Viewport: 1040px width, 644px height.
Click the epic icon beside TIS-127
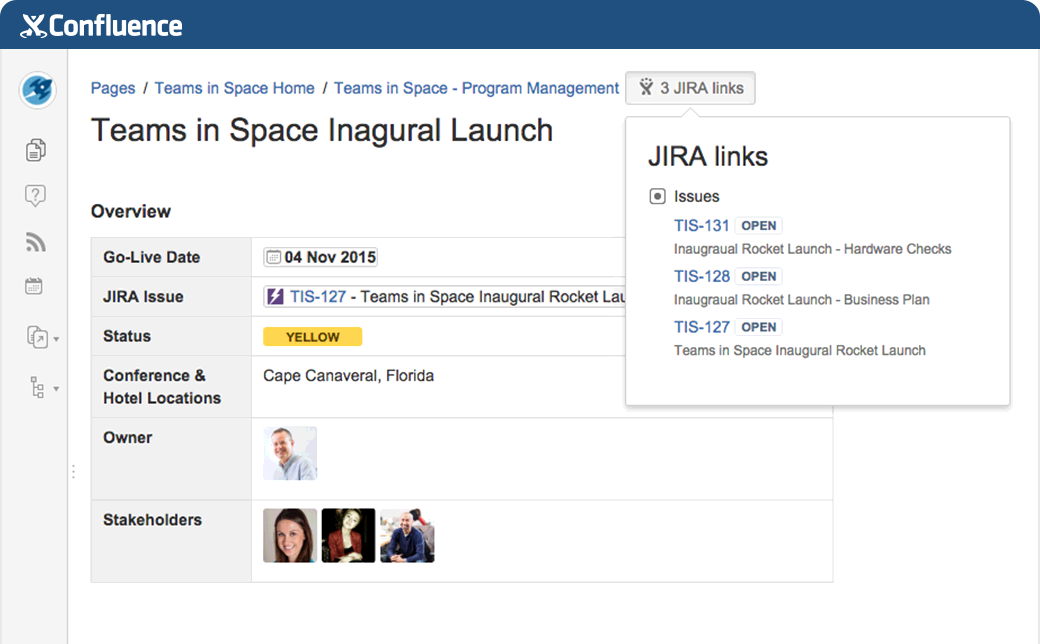(x=275, y=296)
